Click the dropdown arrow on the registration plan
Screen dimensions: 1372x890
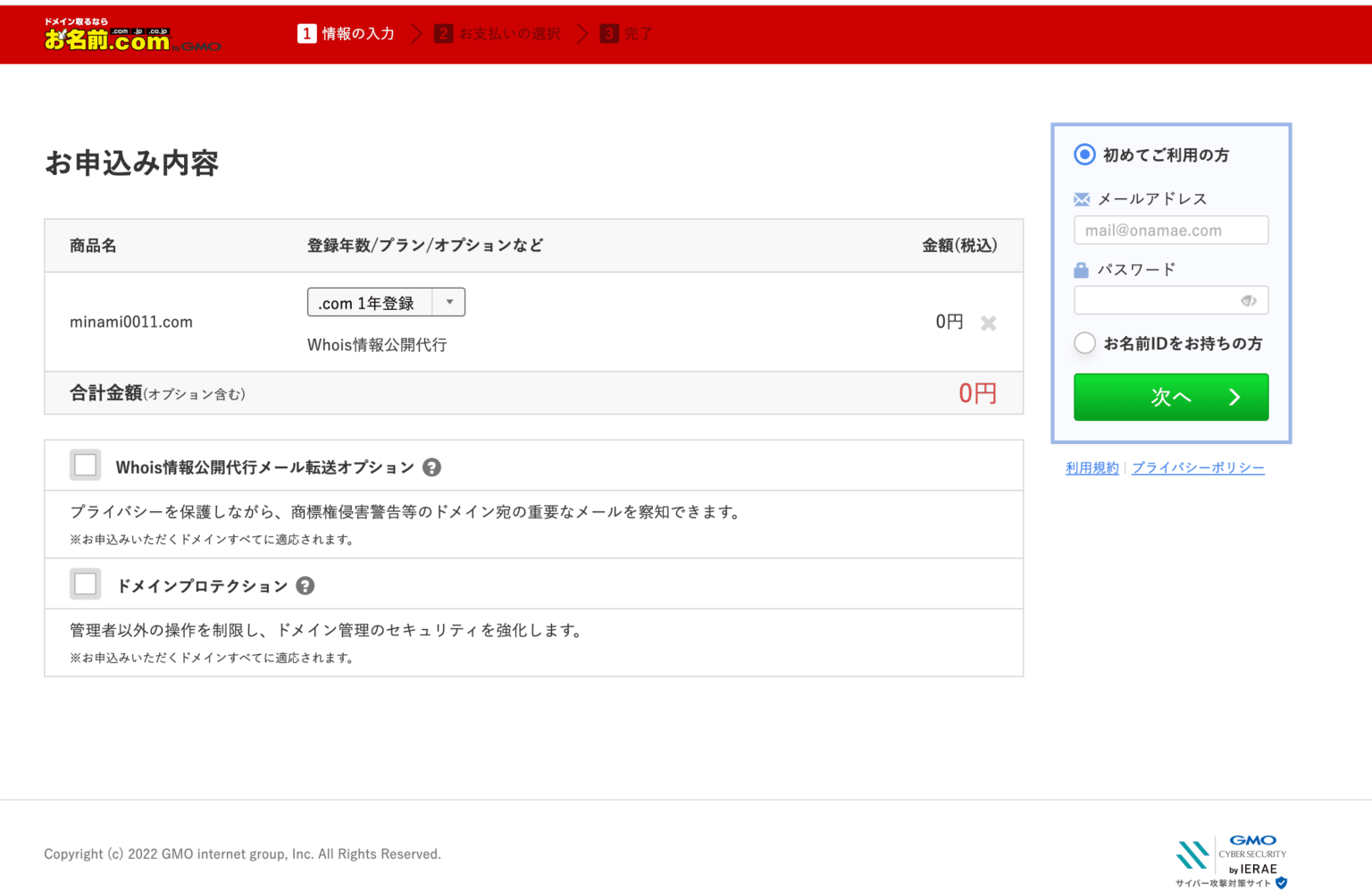point(450,302)
